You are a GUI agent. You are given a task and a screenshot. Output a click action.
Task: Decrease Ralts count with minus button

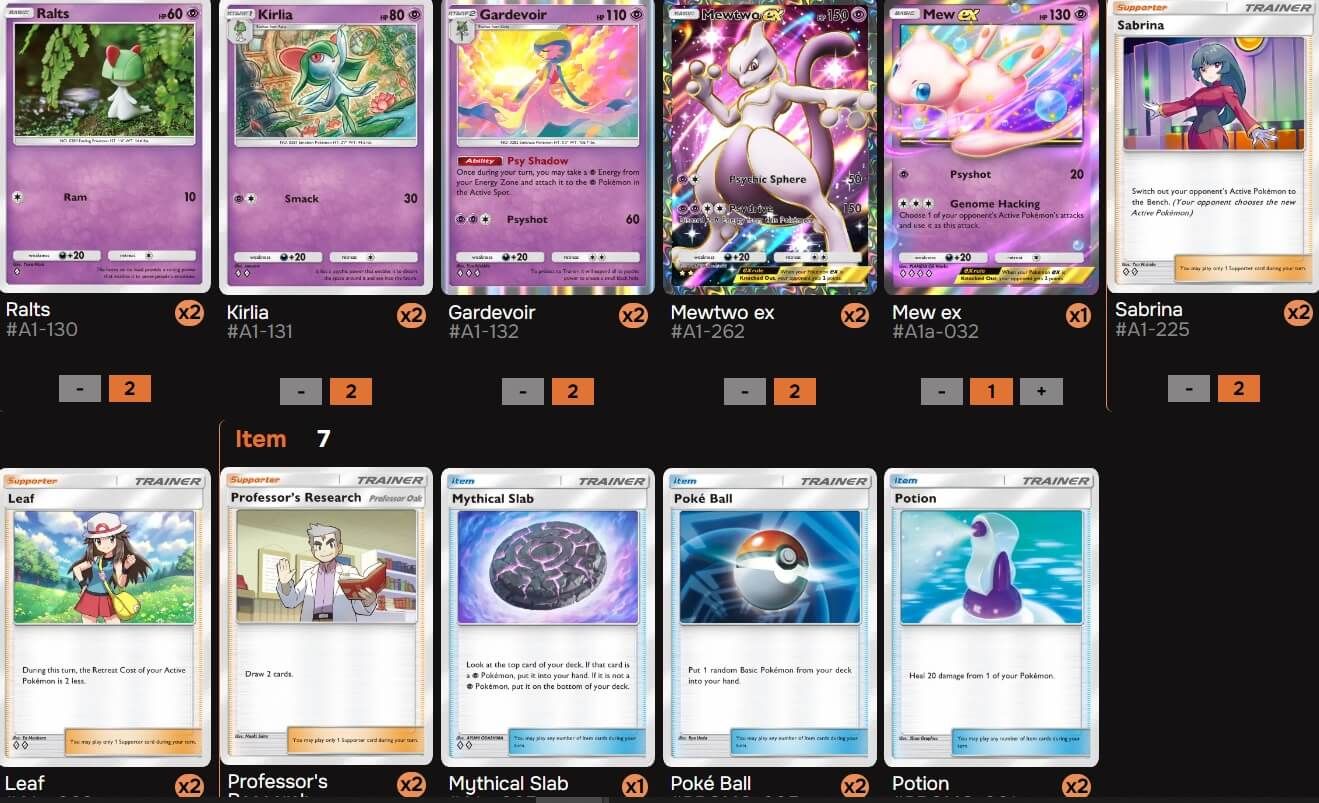point(80,388)
